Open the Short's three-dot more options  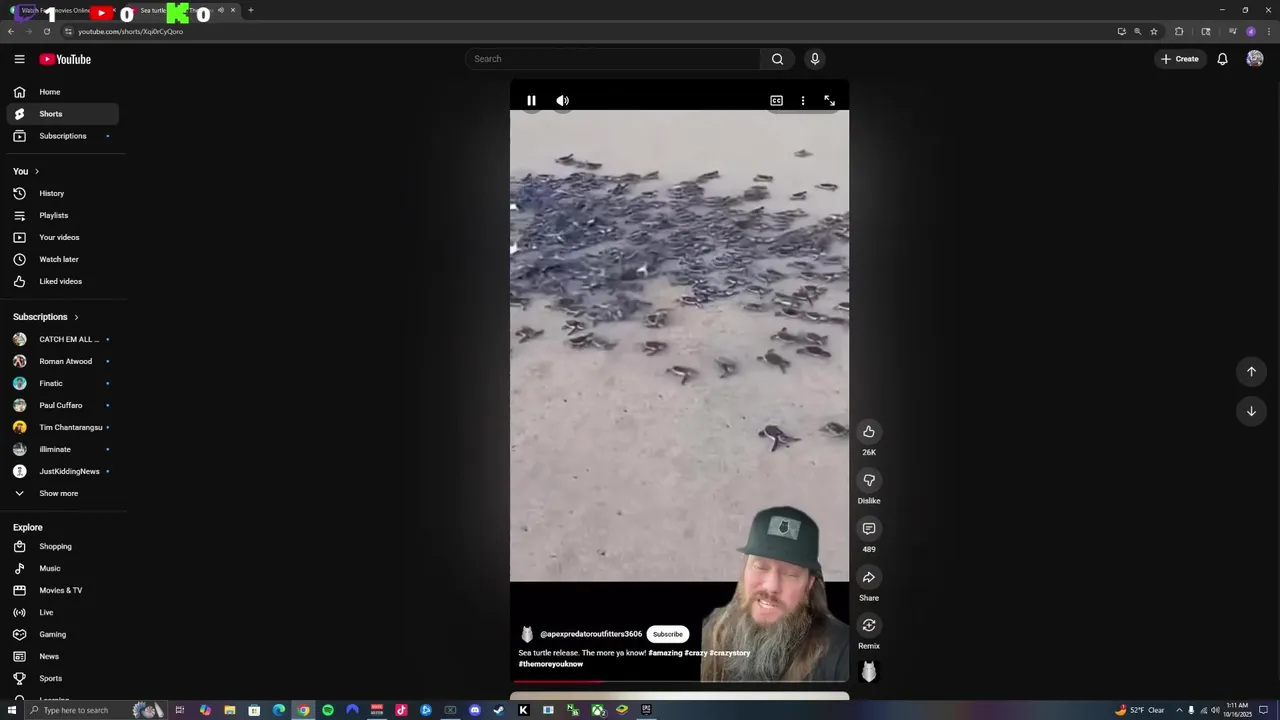[x=803, y=100]
